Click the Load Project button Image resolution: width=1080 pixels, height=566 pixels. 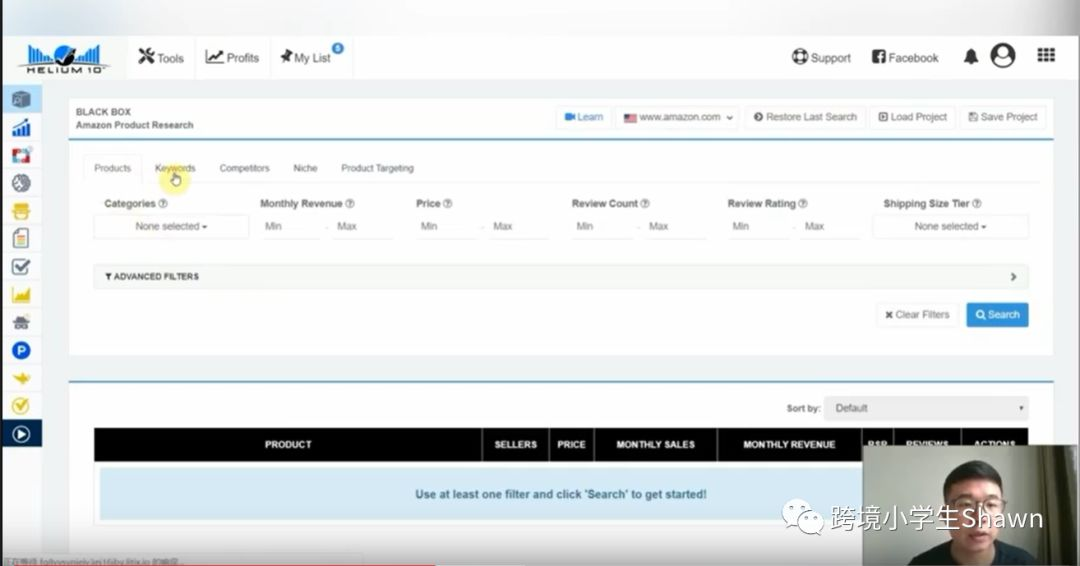pos(913,117)
